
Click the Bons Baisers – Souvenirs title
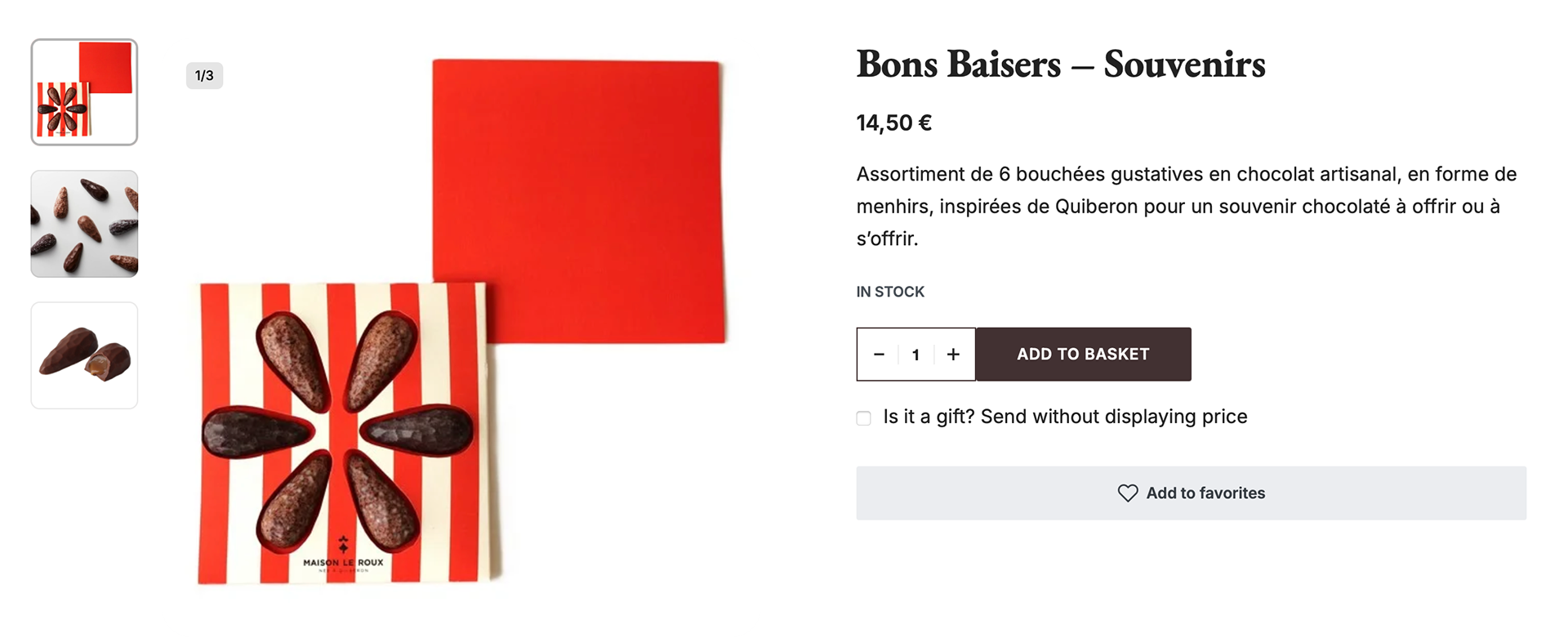pos(1060,65)
